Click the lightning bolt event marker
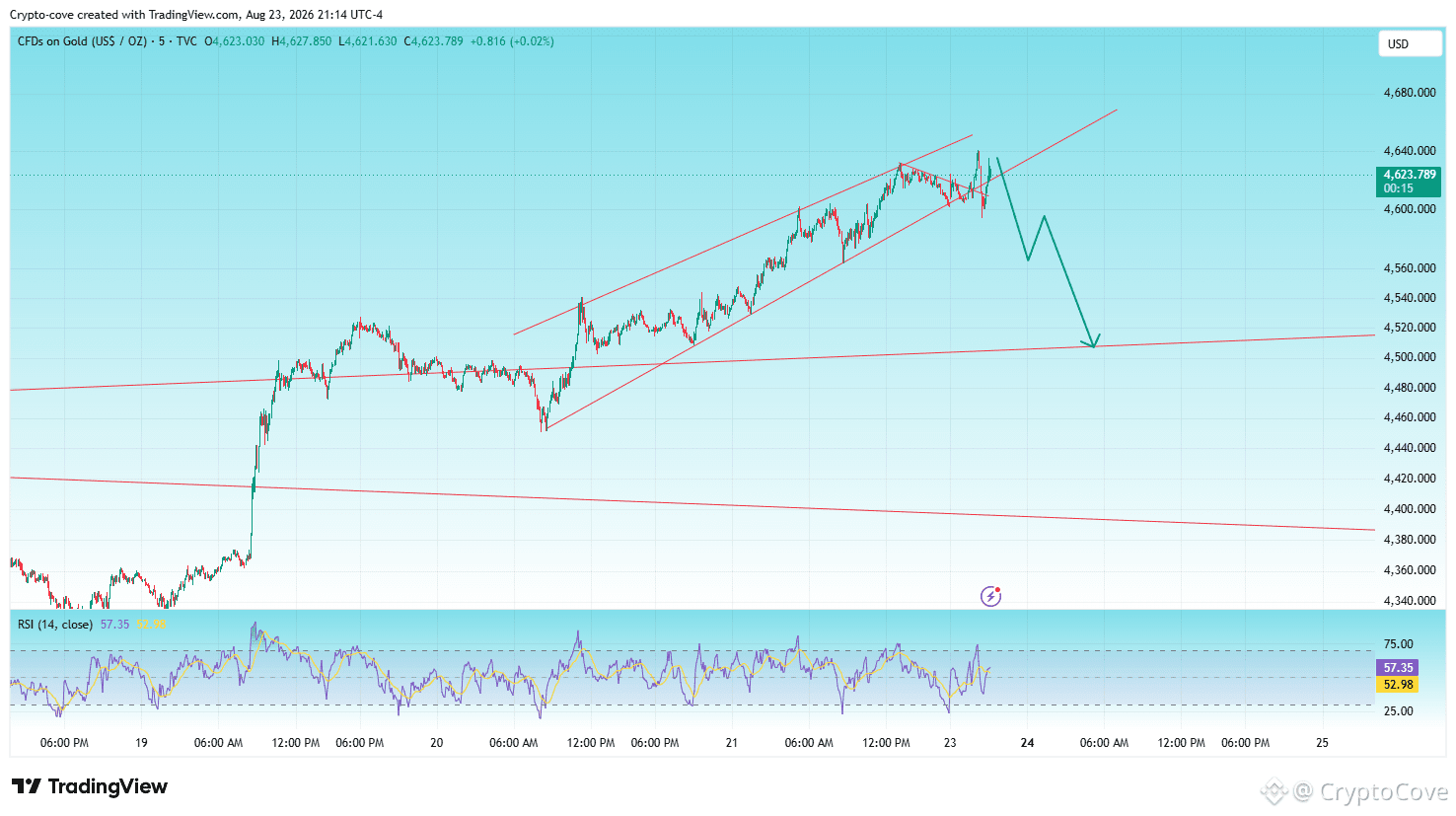Viewport: 1456px width, 816px height. pos(990,596)
